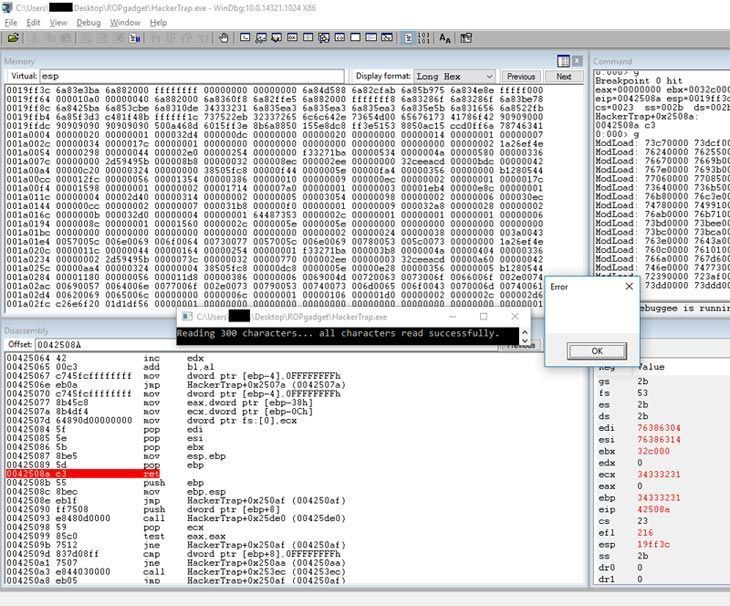Close the Error dialog with X

[629, 286]
